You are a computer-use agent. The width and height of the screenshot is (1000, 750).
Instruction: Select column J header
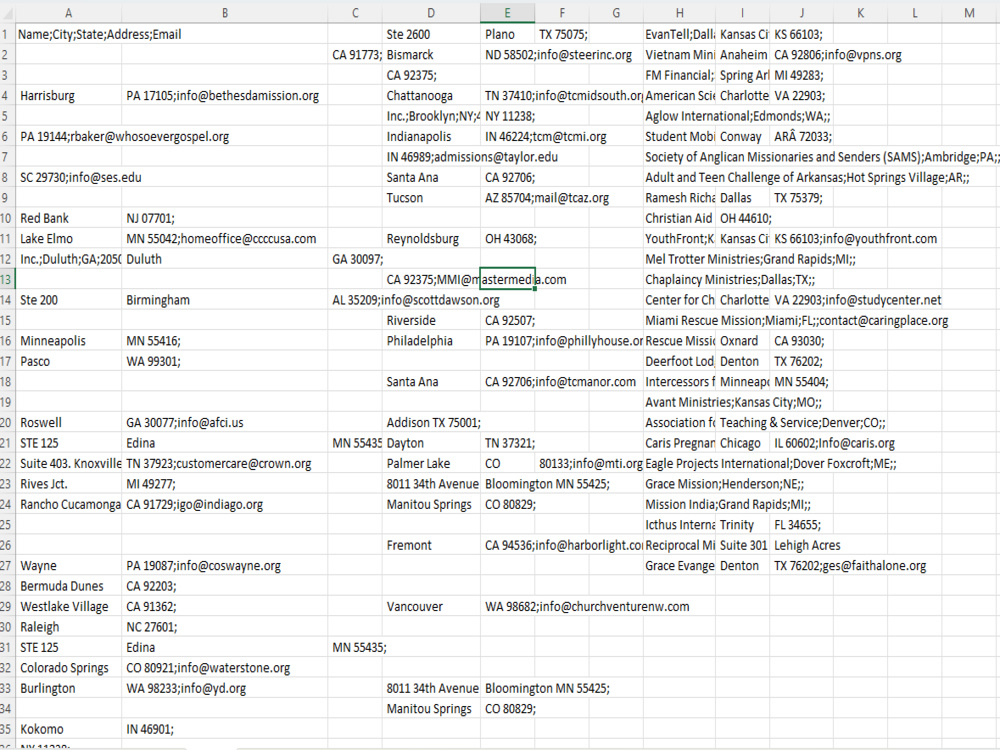pyautogui.click(x=802, y=13)
